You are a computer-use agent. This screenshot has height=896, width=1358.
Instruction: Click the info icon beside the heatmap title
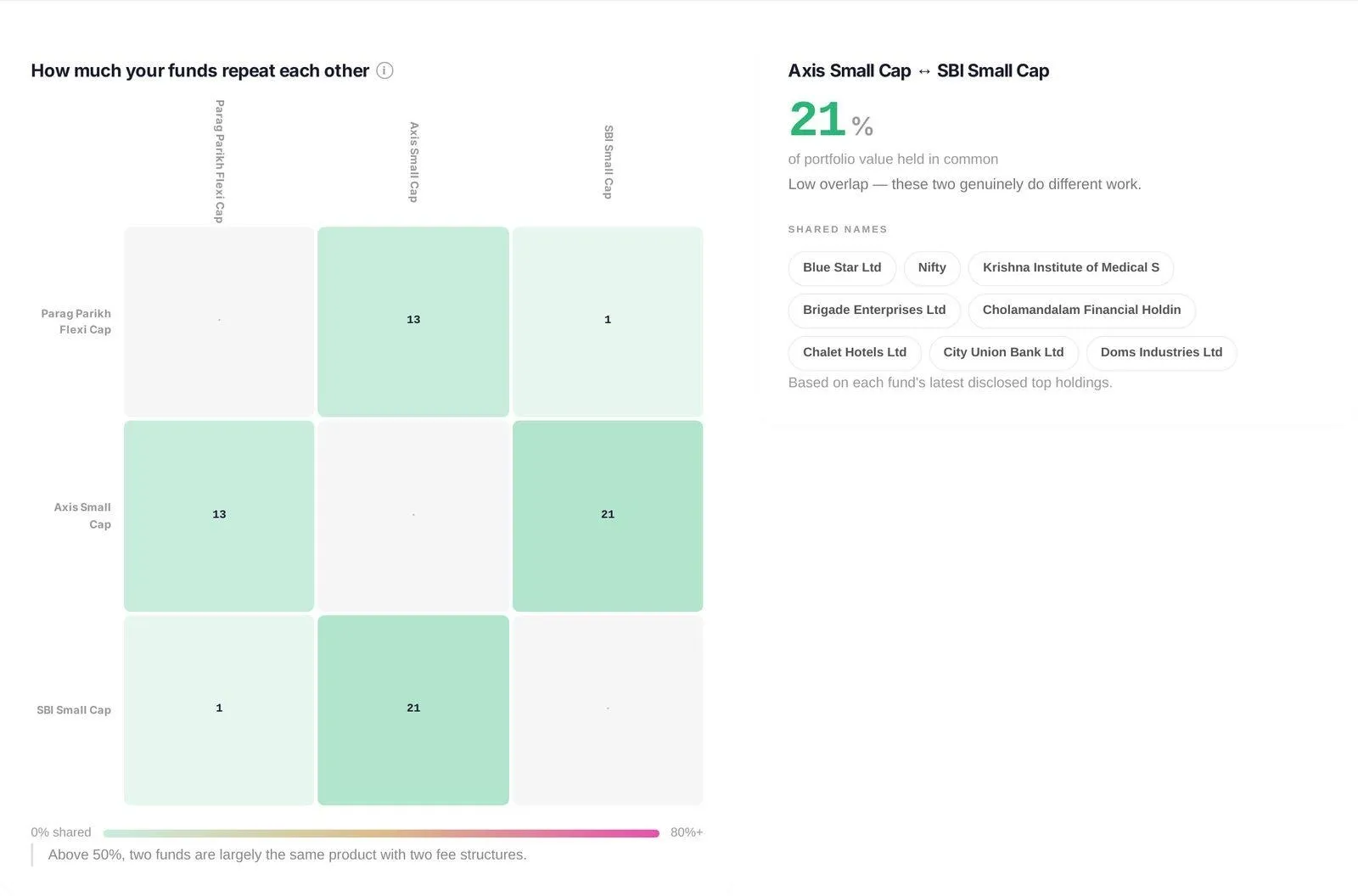pos(384,70)
